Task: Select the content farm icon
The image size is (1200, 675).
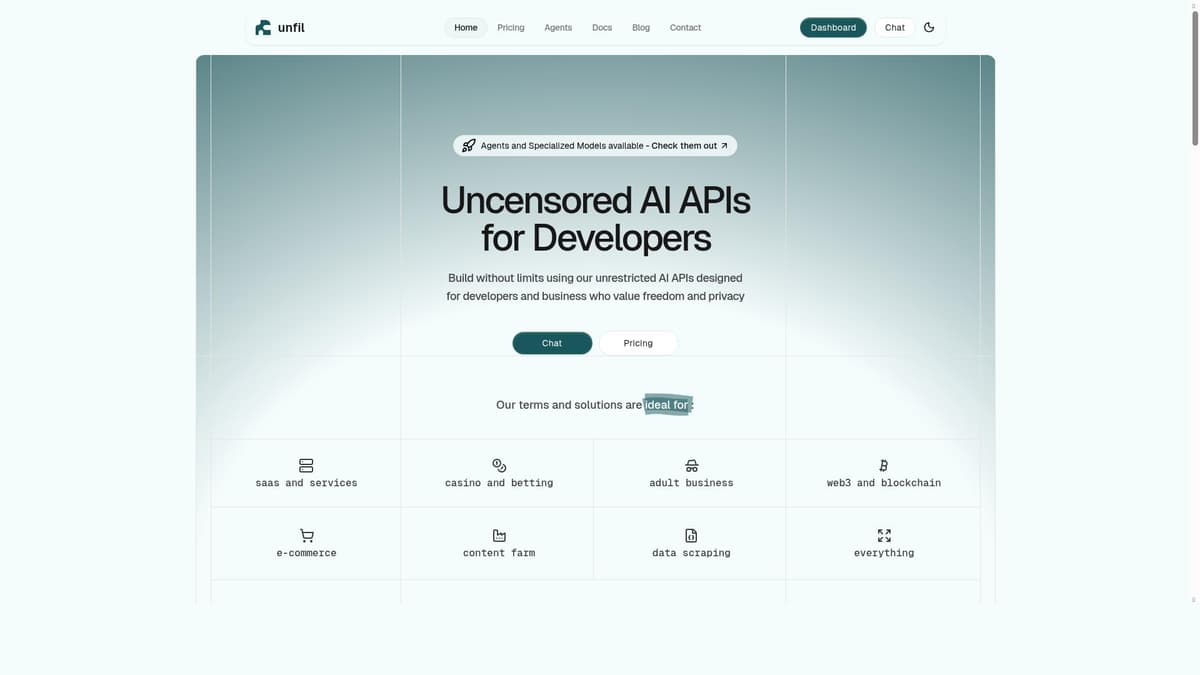Action: pos(499,536)
